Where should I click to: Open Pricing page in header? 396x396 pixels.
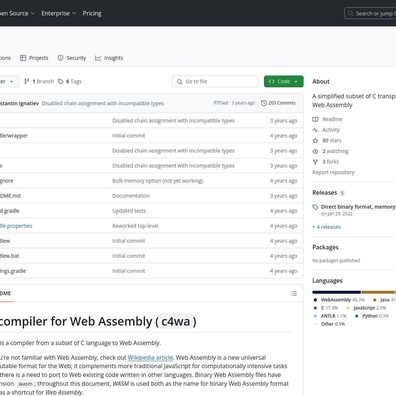pyautogui.click(x=92, y=13)
